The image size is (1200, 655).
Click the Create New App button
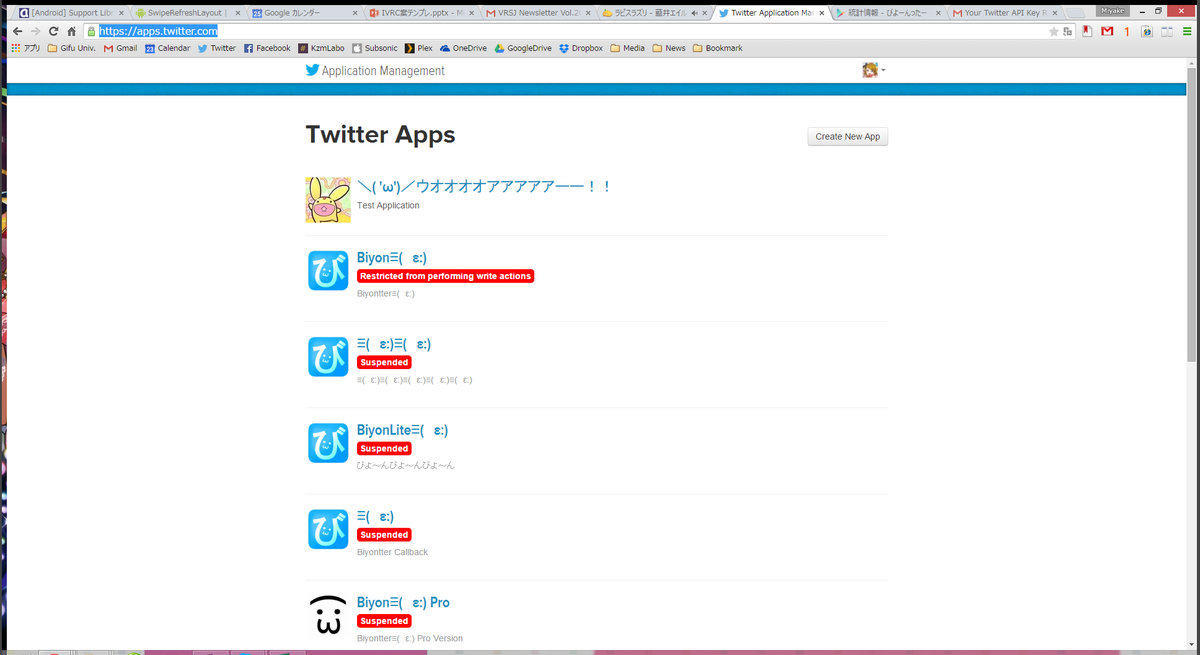click(x=847, y=136)
